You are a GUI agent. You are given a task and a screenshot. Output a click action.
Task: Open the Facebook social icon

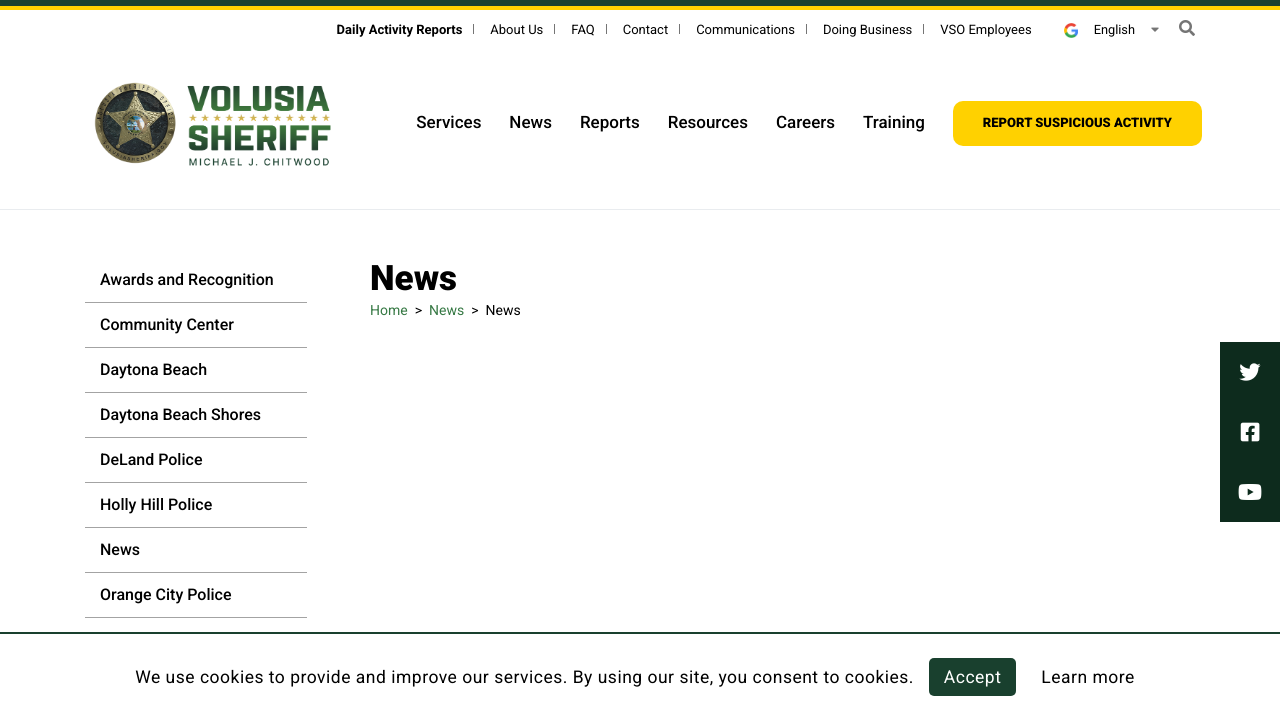(1249, 431)
